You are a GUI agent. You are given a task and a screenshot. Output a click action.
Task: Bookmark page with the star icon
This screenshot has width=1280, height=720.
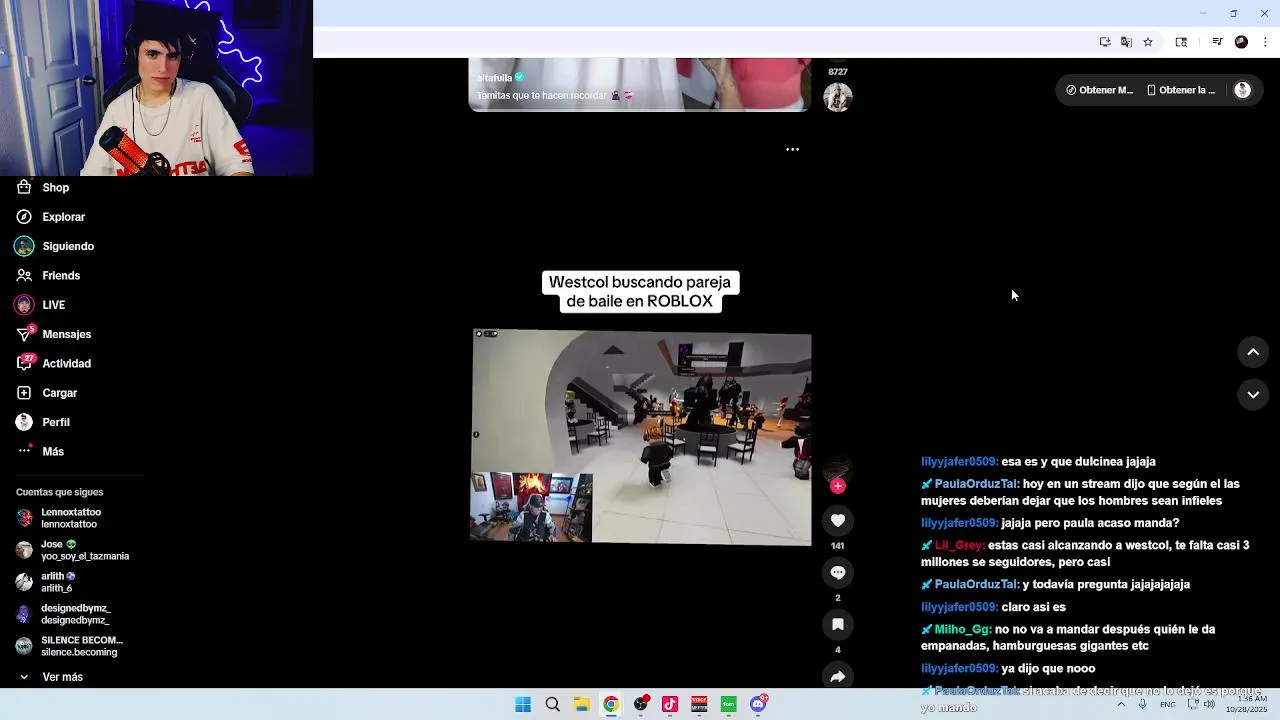tap(1148, 42)
